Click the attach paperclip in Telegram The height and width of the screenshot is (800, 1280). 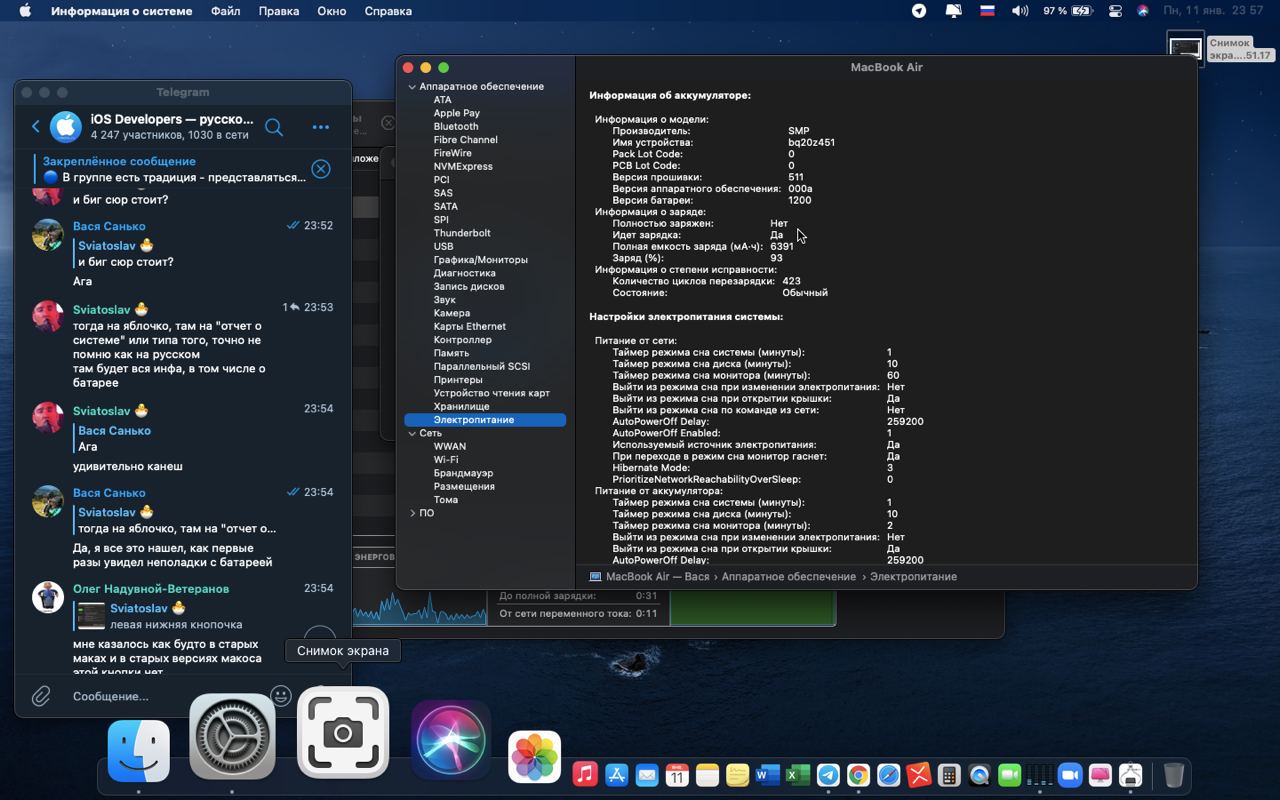41,696
